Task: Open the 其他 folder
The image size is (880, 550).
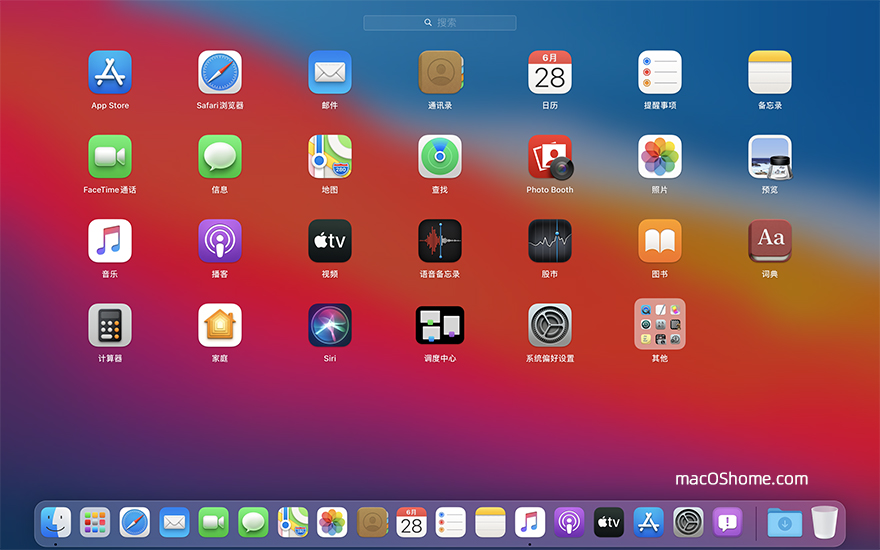Action: pyautogui.click(x=660, y=324)
